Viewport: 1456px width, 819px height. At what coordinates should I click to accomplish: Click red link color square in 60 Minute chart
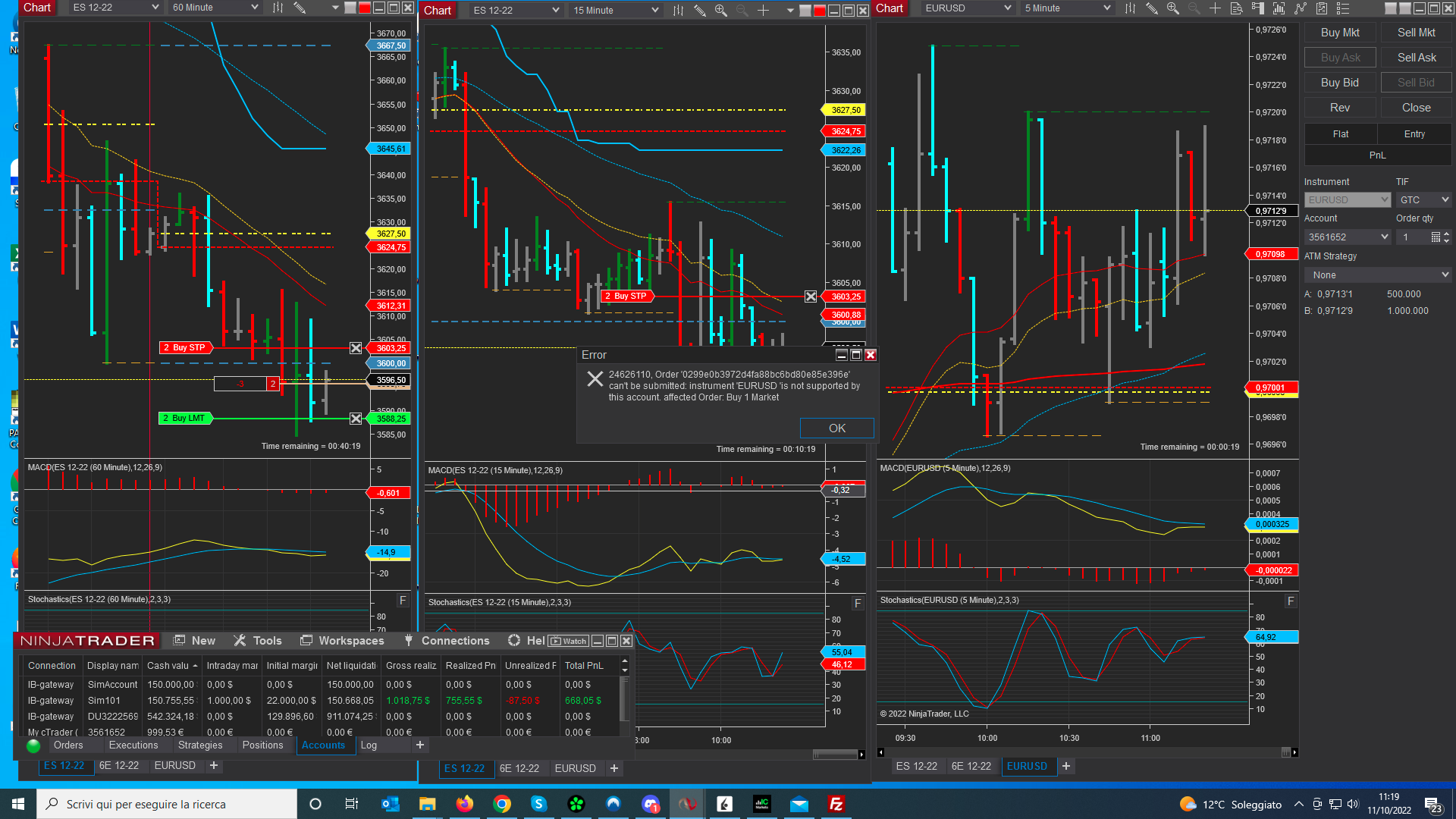(x=365, y=8)
